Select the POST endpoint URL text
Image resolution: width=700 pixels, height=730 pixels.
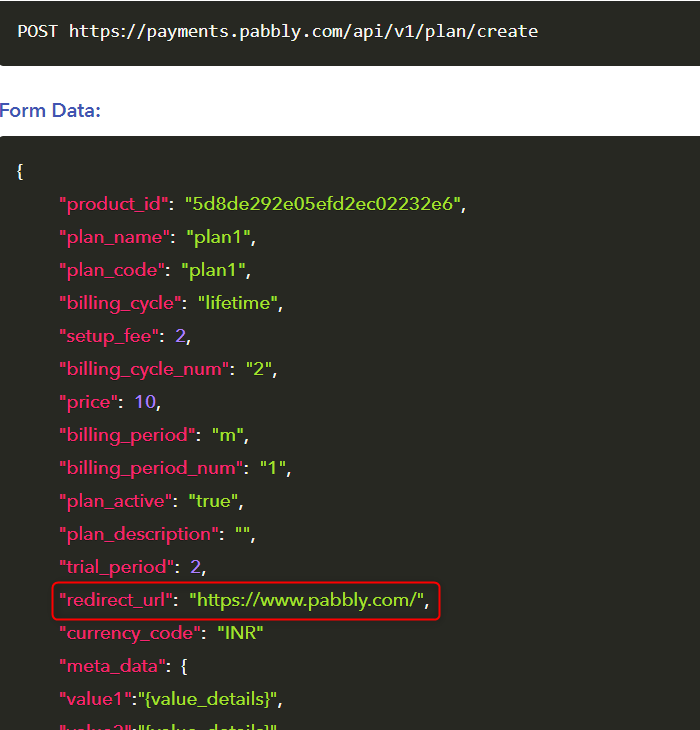coord(303,32)
